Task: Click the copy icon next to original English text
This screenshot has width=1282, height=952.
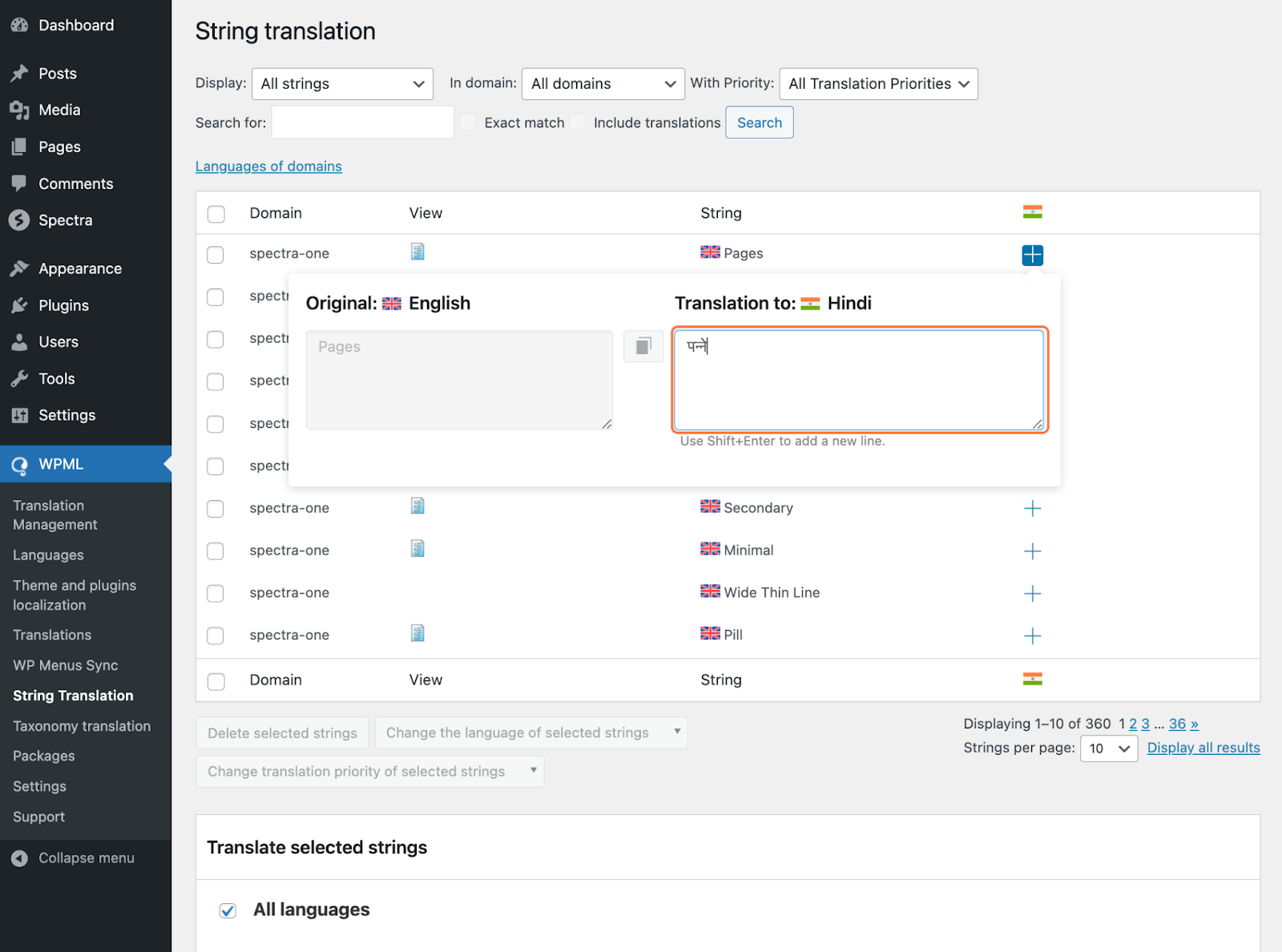Action: coord(643,346)
